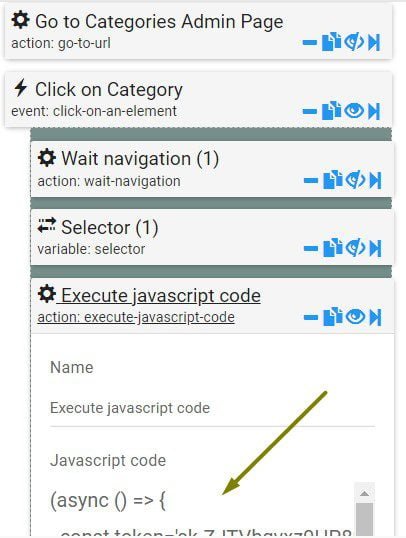Toggle the Selector (1) eye icon
The image size is (406, 538).
(355, 248)
